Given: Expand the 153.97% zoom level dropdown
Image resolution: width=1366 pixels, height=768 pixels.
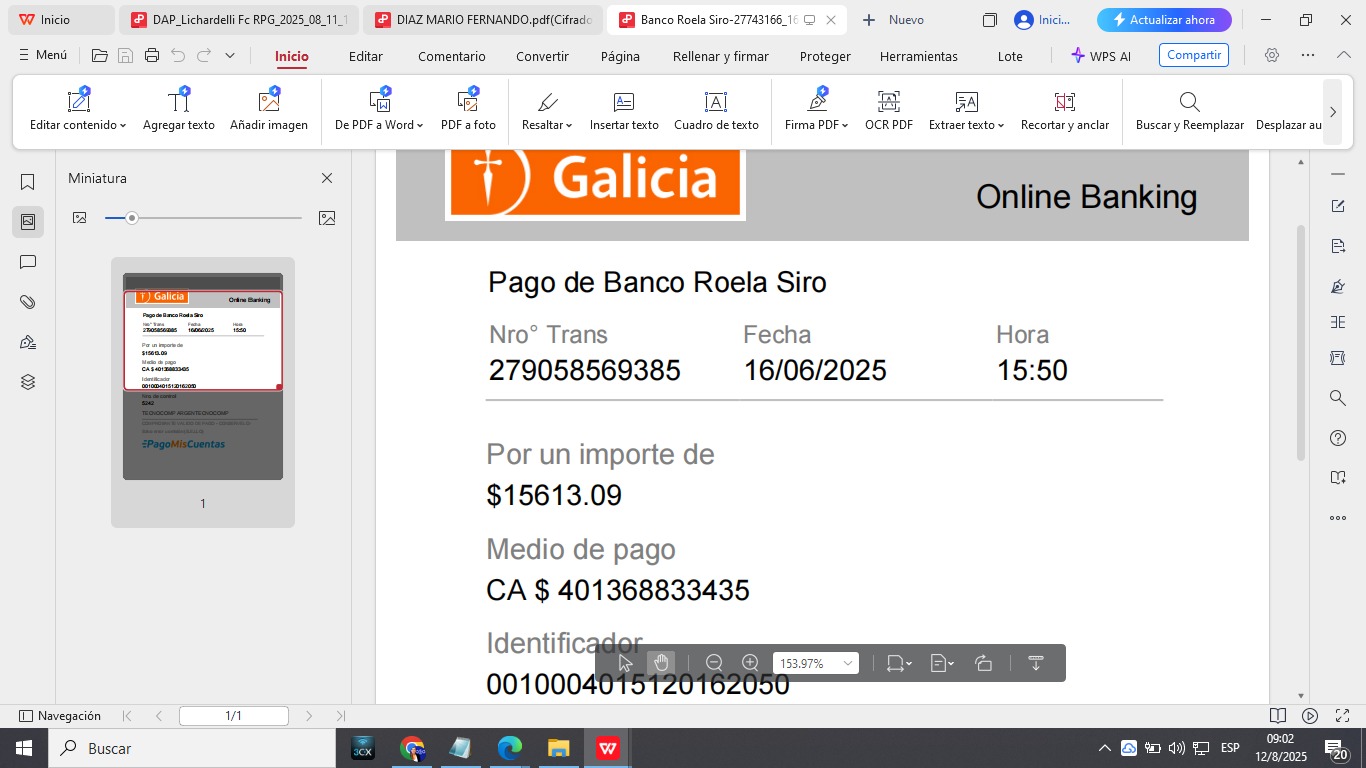Looking at the screenshot, I should tap(848, 663).
